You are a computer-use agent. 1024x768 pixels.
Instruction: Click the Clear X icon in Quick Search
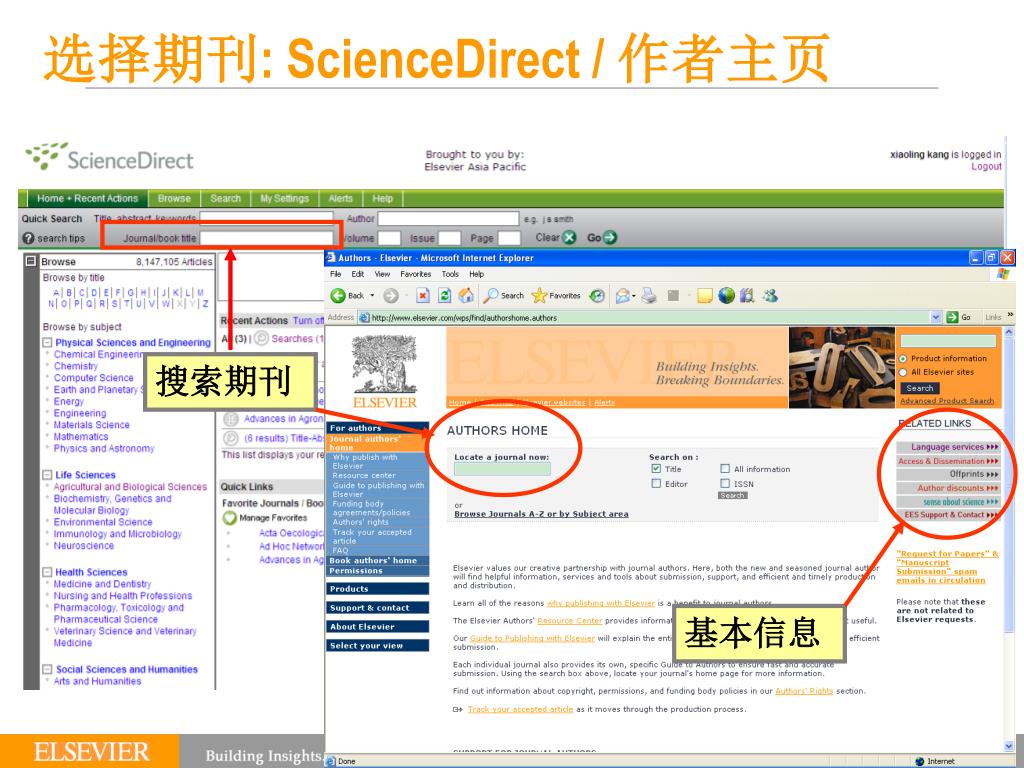tap(569, 237)
